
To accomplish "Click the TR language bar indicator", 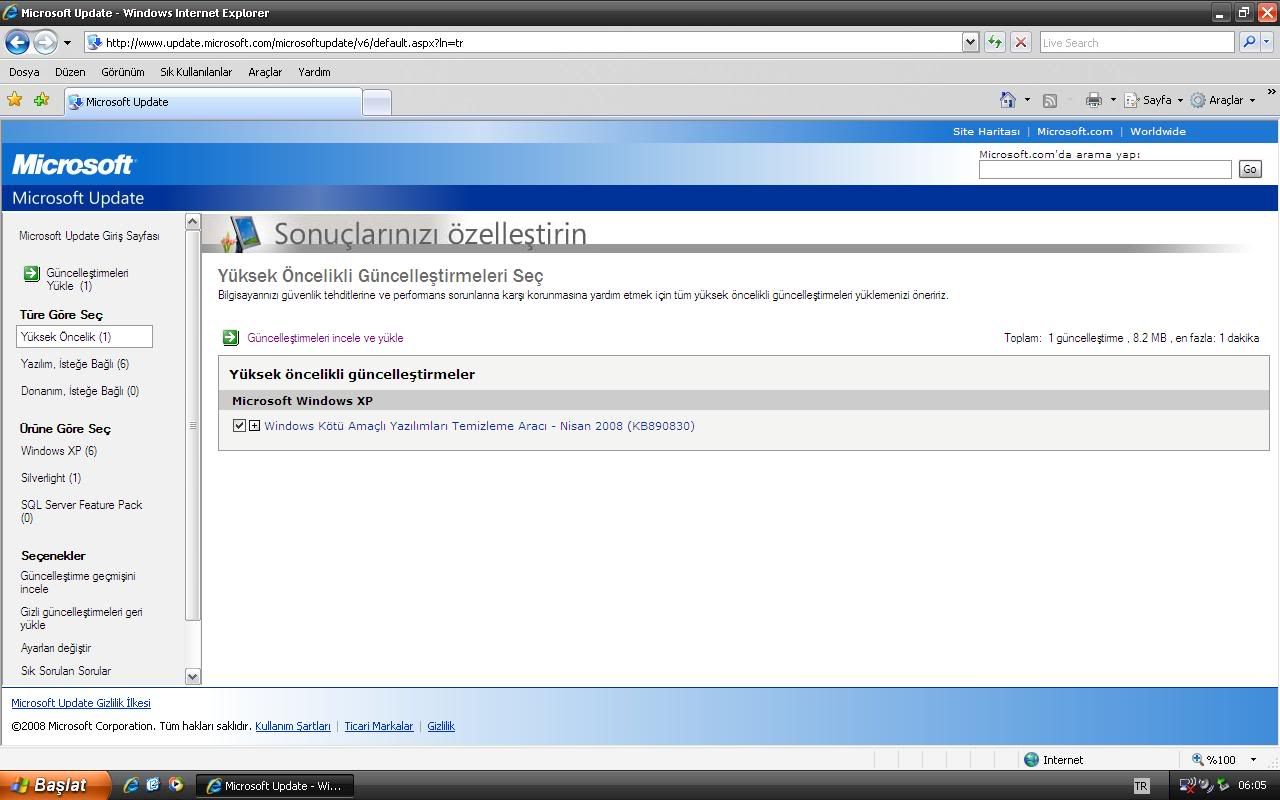I will point(1141,786).
